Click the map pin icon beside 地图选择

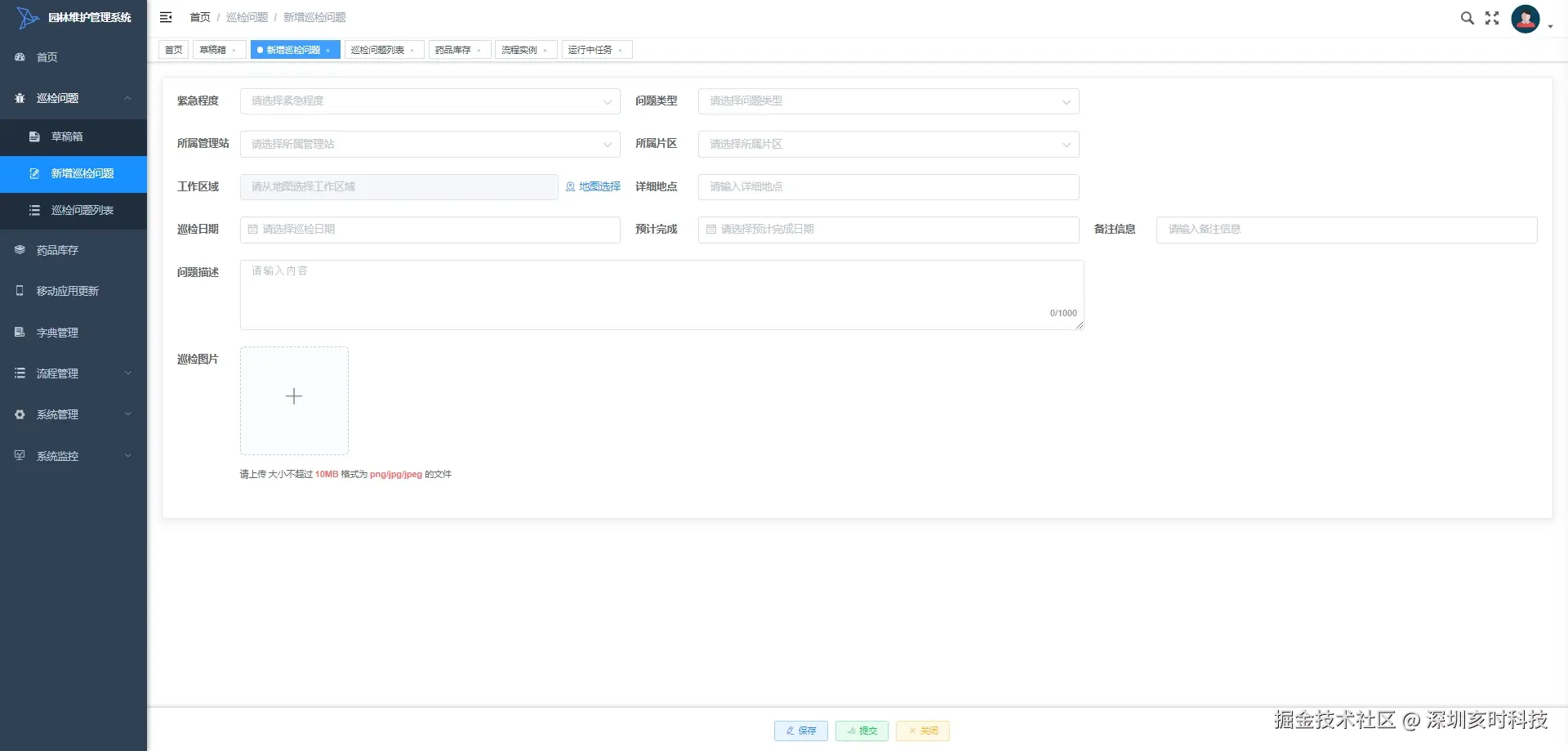570,187
